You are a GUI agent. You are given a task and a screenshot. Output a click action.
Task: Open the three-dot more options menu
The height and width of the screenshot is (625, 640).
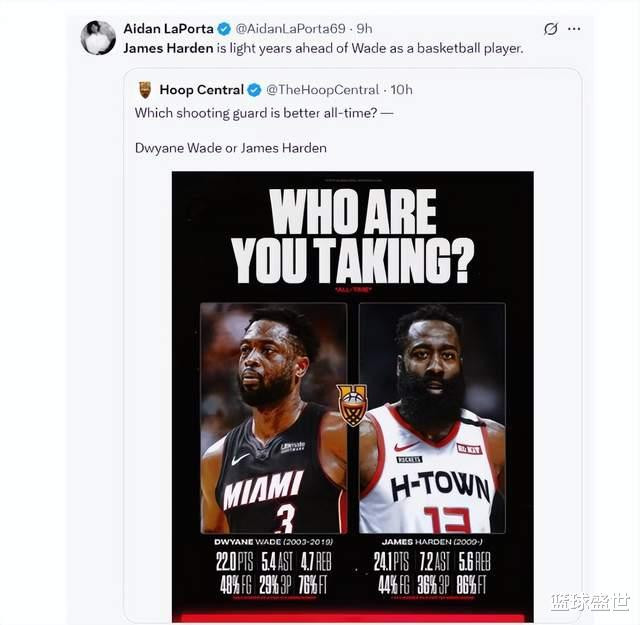pos(574,29)
